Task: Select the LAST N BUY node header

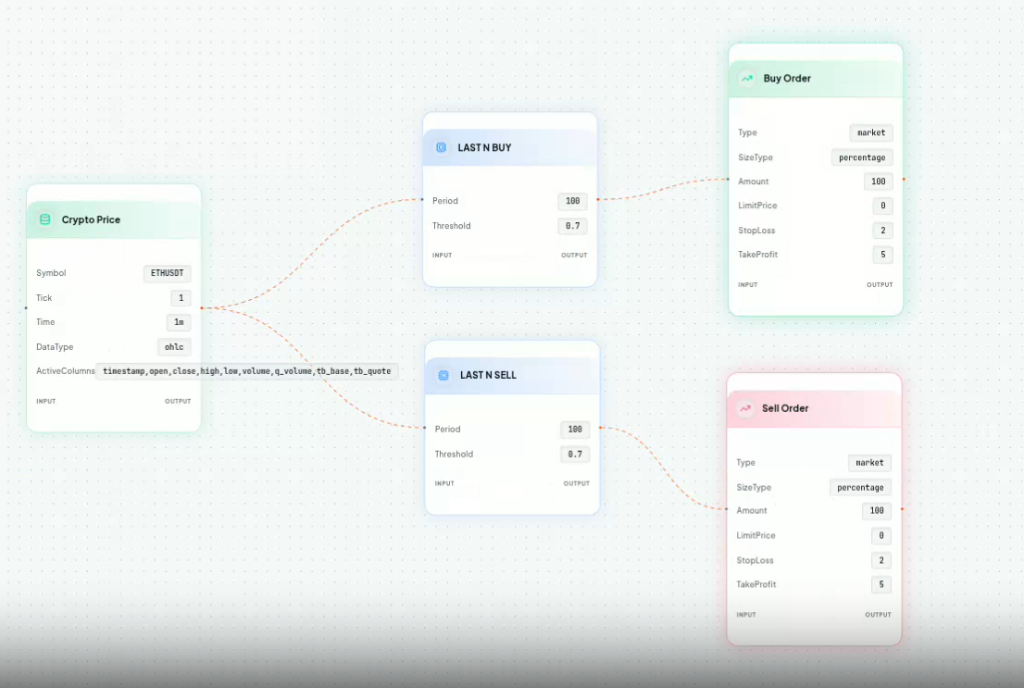Action: (x=510, y=148)
